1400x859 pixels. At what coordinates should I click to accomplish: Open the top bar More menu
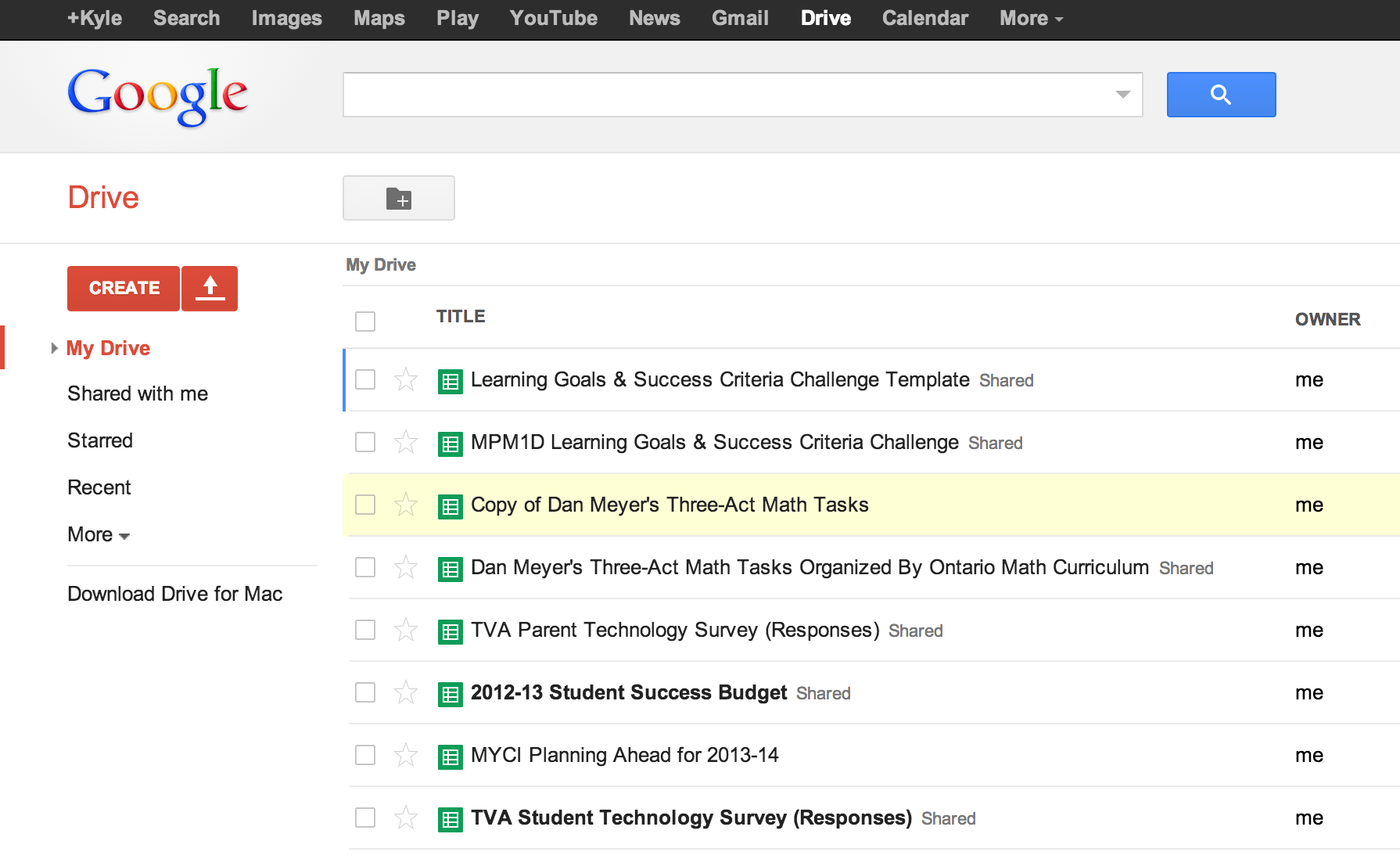[x=1031, y=18]
